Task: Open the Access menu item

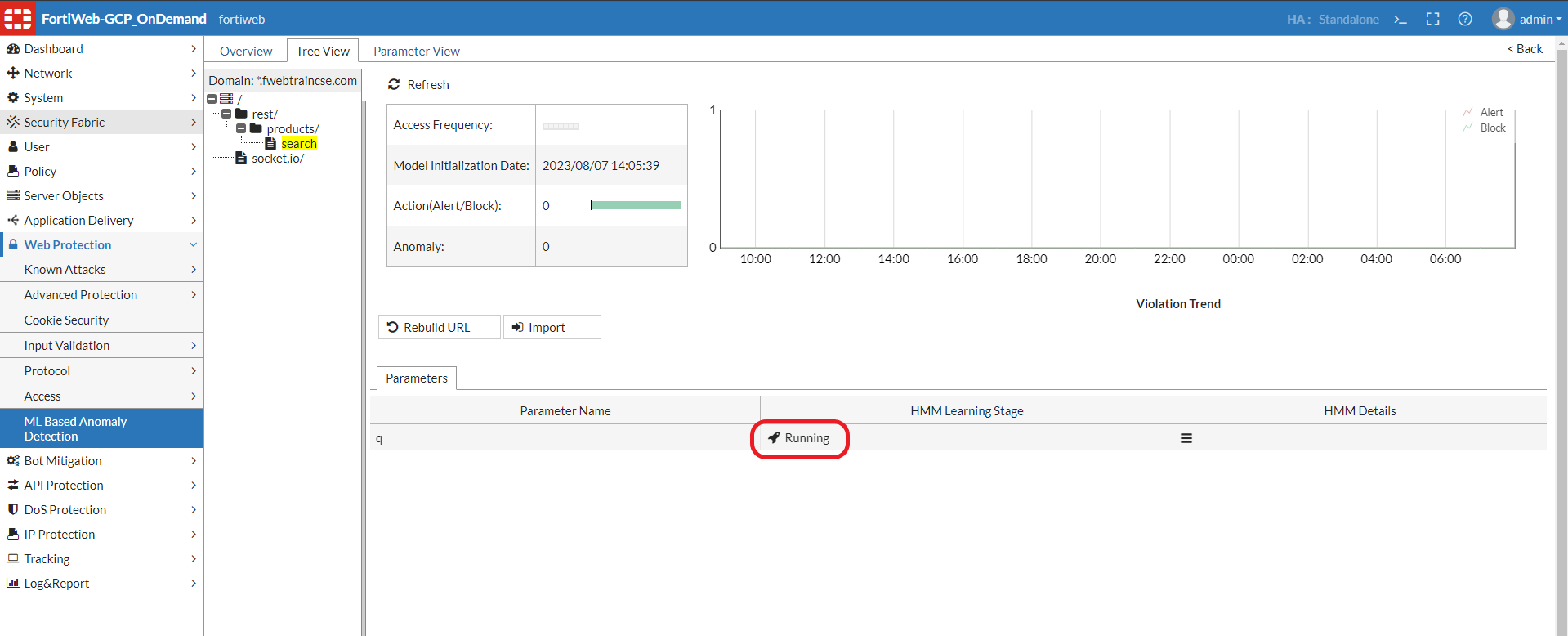Action: [x=101, y=396]
